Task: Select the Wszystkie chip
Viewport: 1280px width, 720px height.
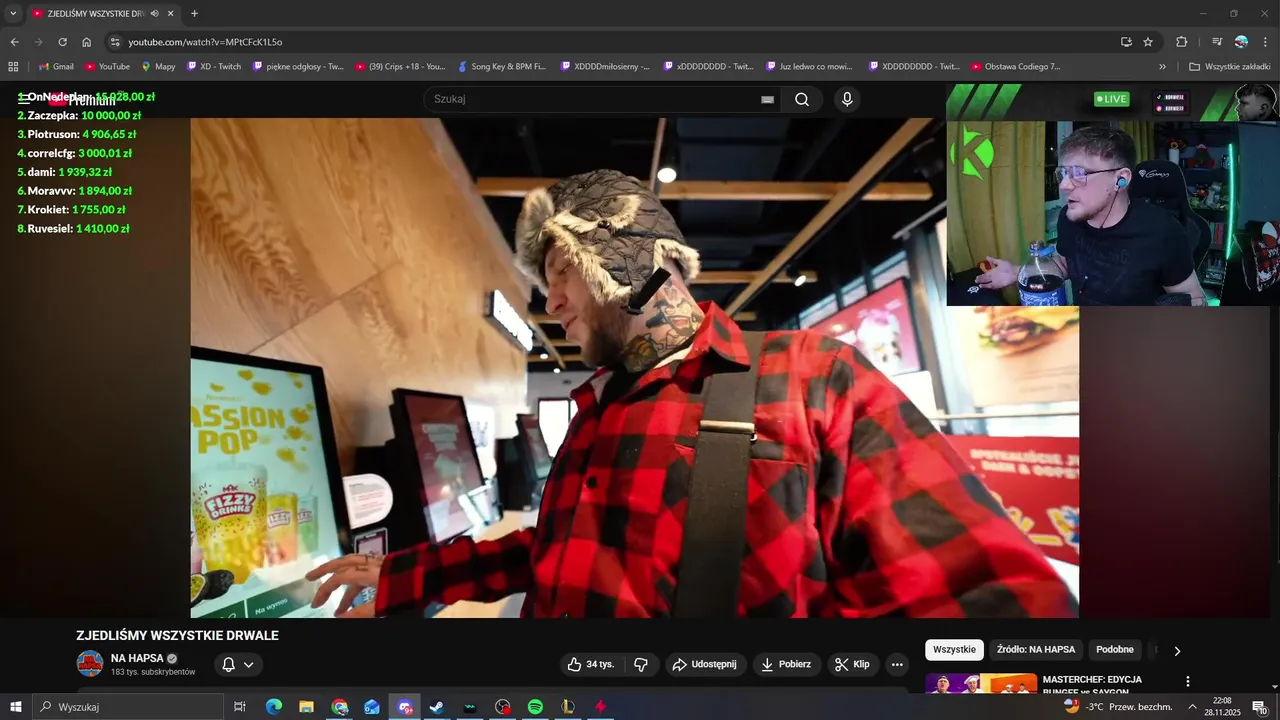Action: (x=954, y=650)
